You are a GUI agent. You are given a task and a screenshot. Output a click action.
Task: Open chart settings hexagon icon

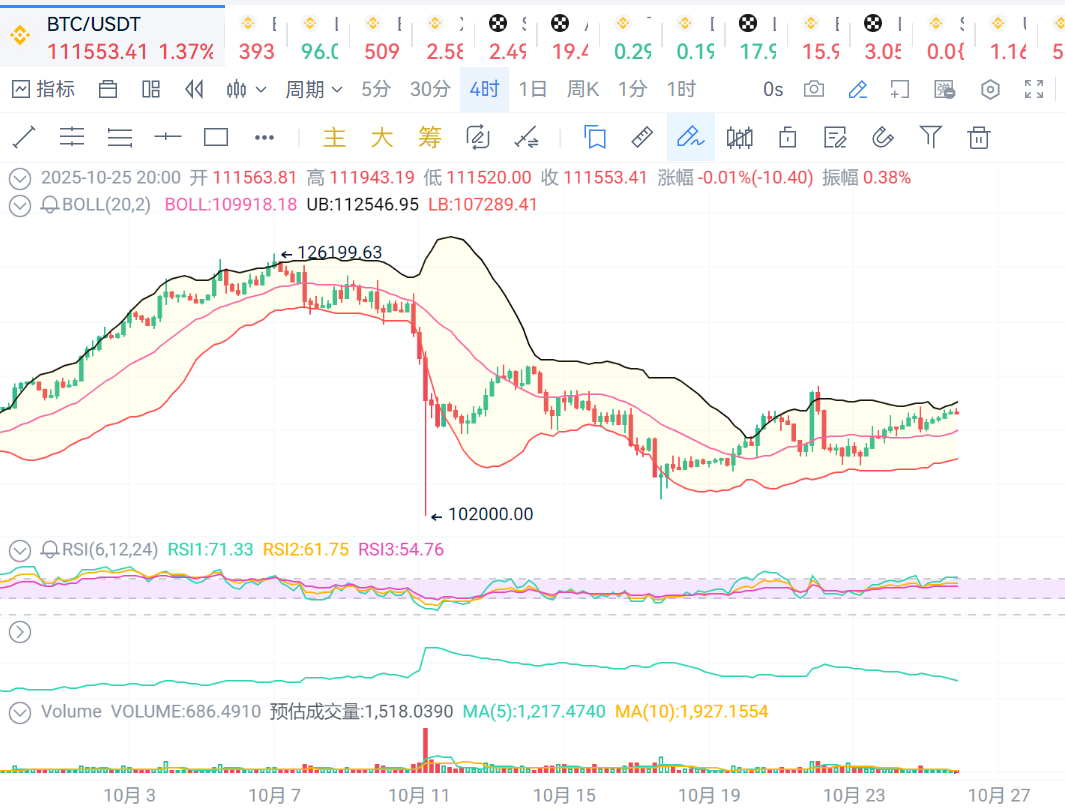990,89
